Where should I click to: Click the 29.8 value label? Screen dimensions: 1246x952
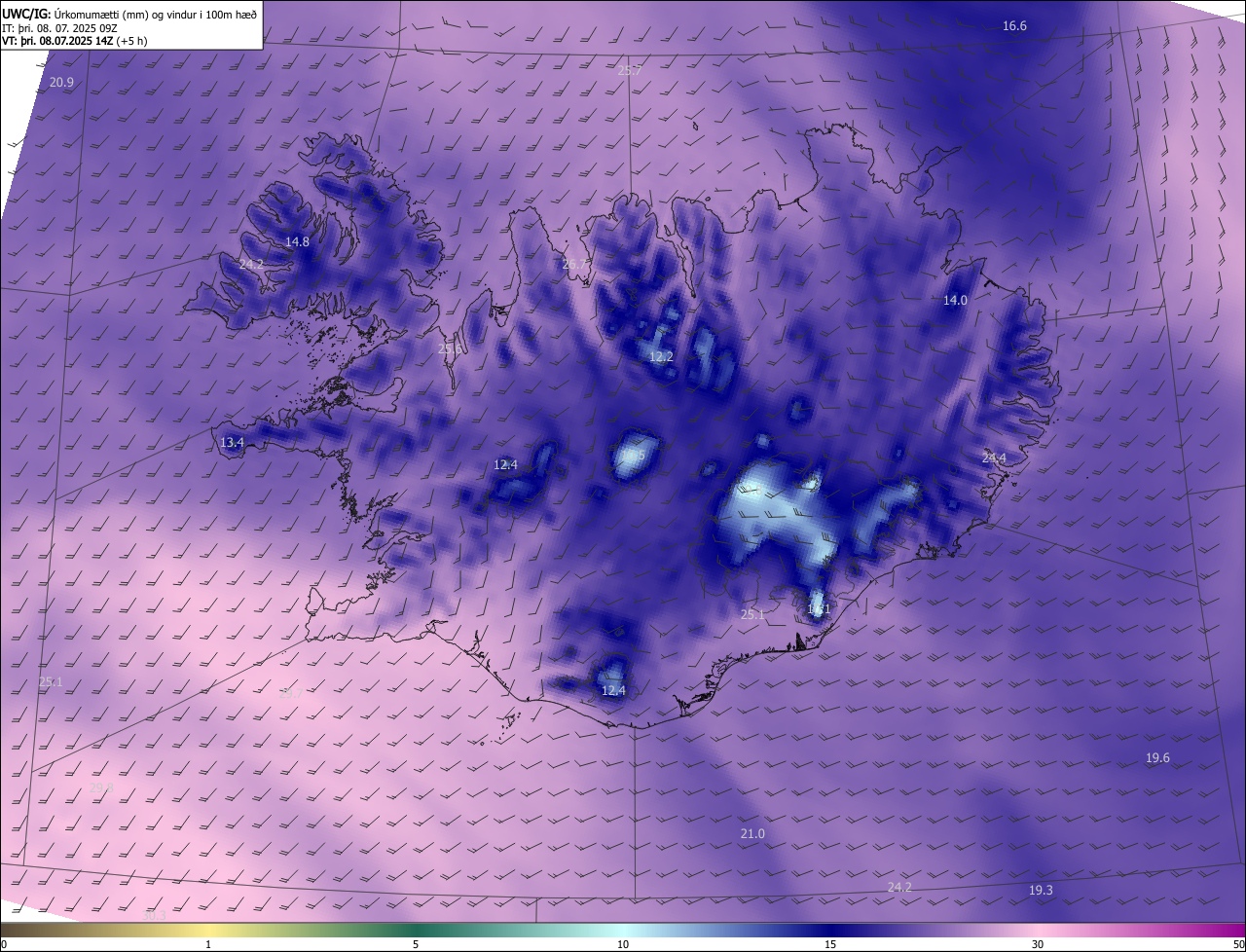(101, 787)
